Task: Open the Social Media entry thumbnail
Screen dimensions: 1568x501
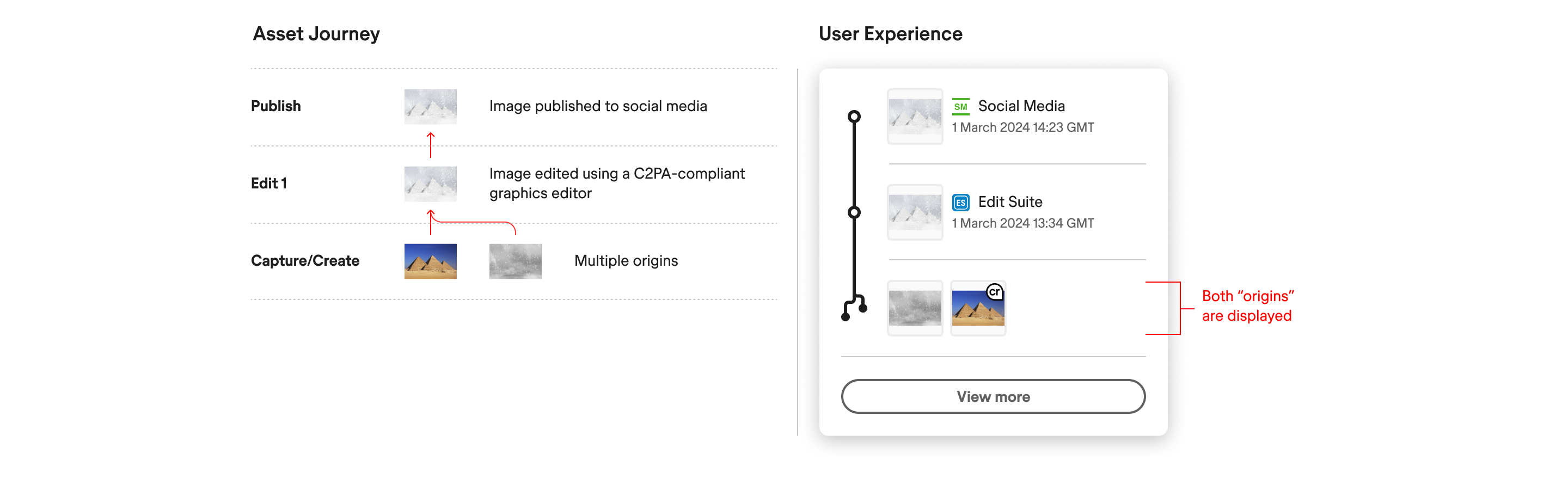Action: point(914,117)
